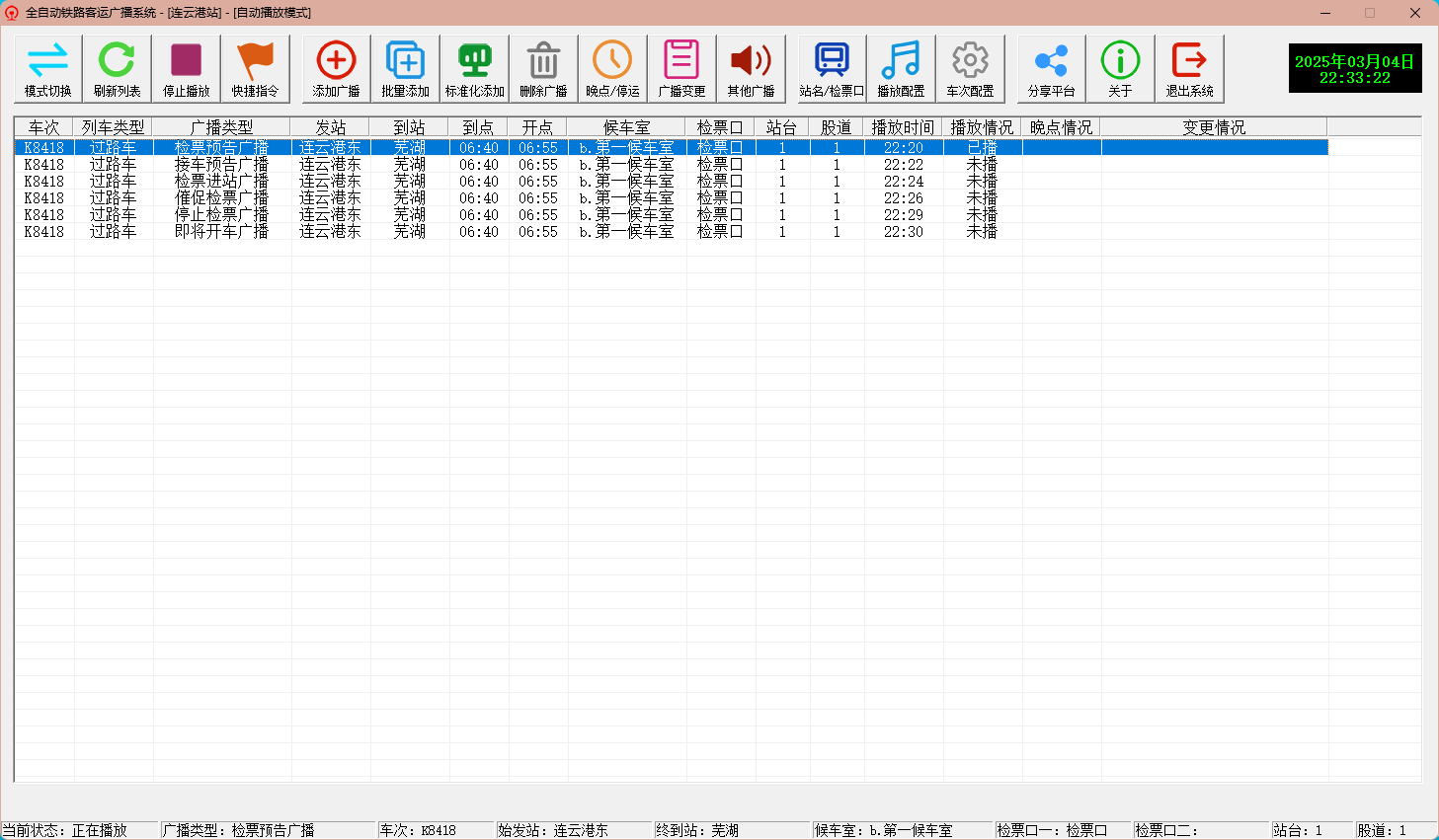The height and width of the screenshot is (840, 1439).
Task: 刷新列表 with the green refresh icon
Action: click(117, 68)
